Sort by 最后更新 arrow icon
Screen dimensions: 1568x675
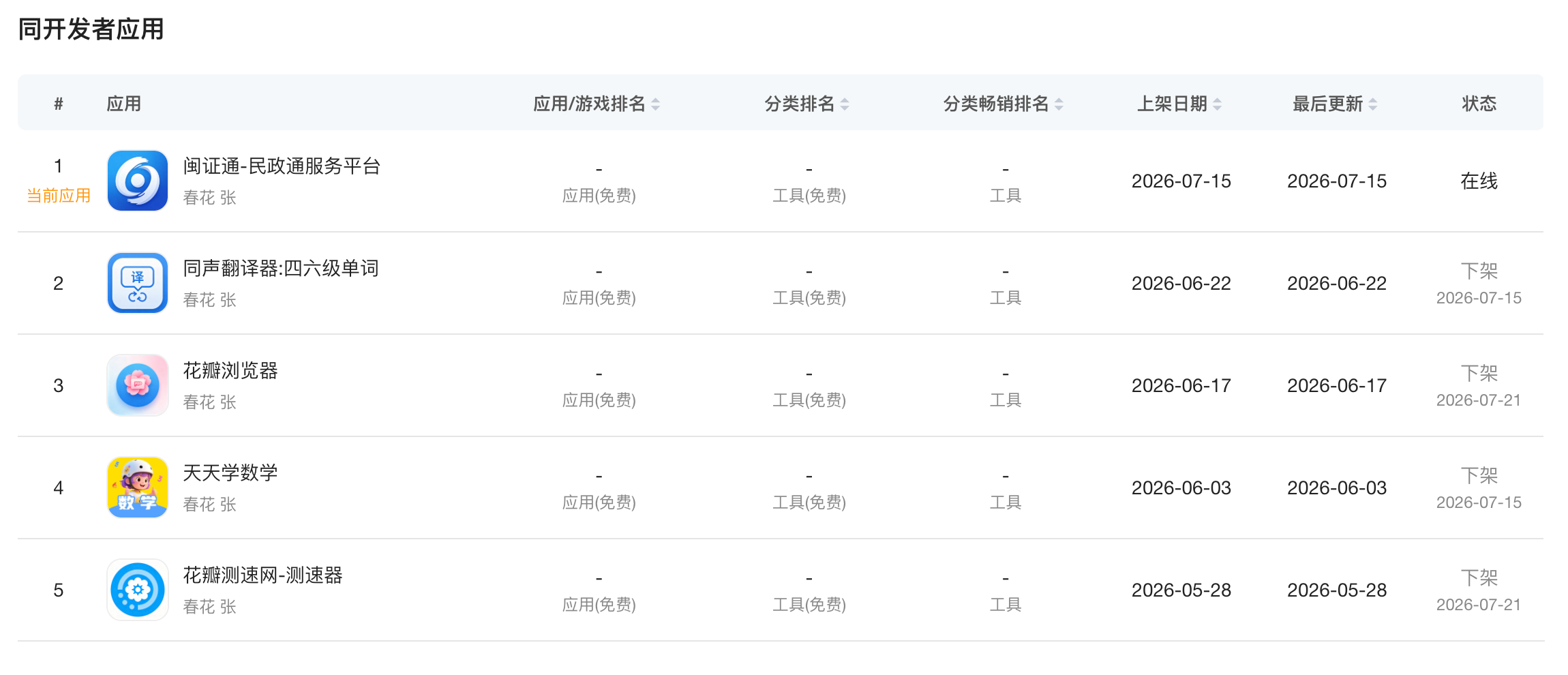pos(1372,104)
